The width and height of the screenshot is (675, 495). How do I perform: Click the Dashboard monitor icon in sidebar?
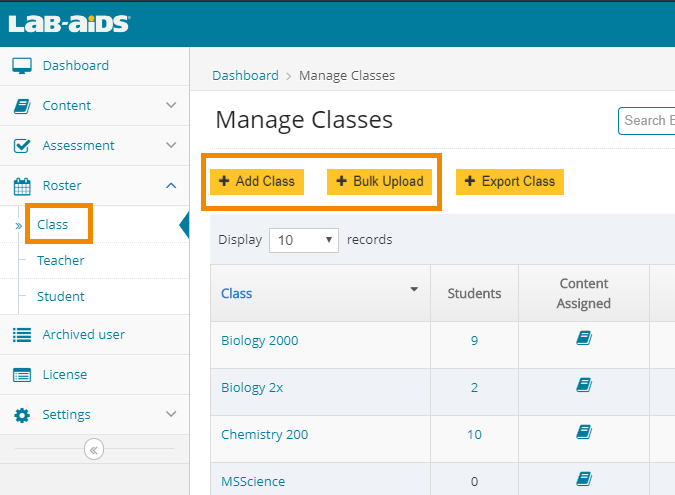click(x=22, y=66)
